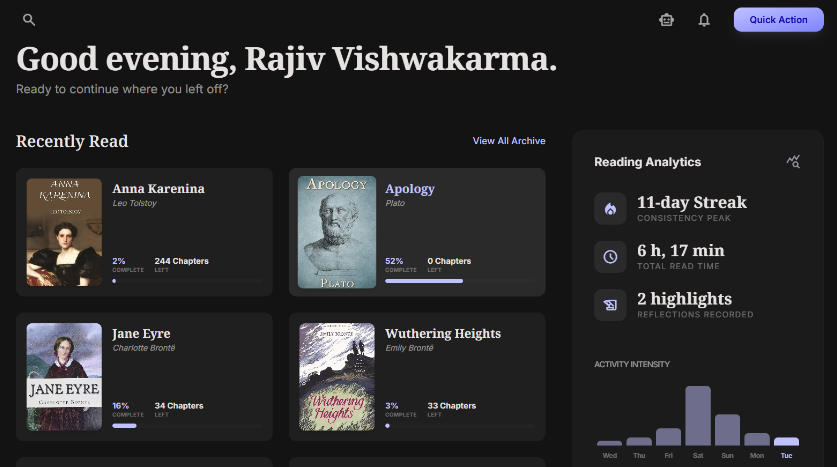This screenshot has width=837, height=467.
Task: Click the 'Recently Read' heading
Action: point(72,141)
